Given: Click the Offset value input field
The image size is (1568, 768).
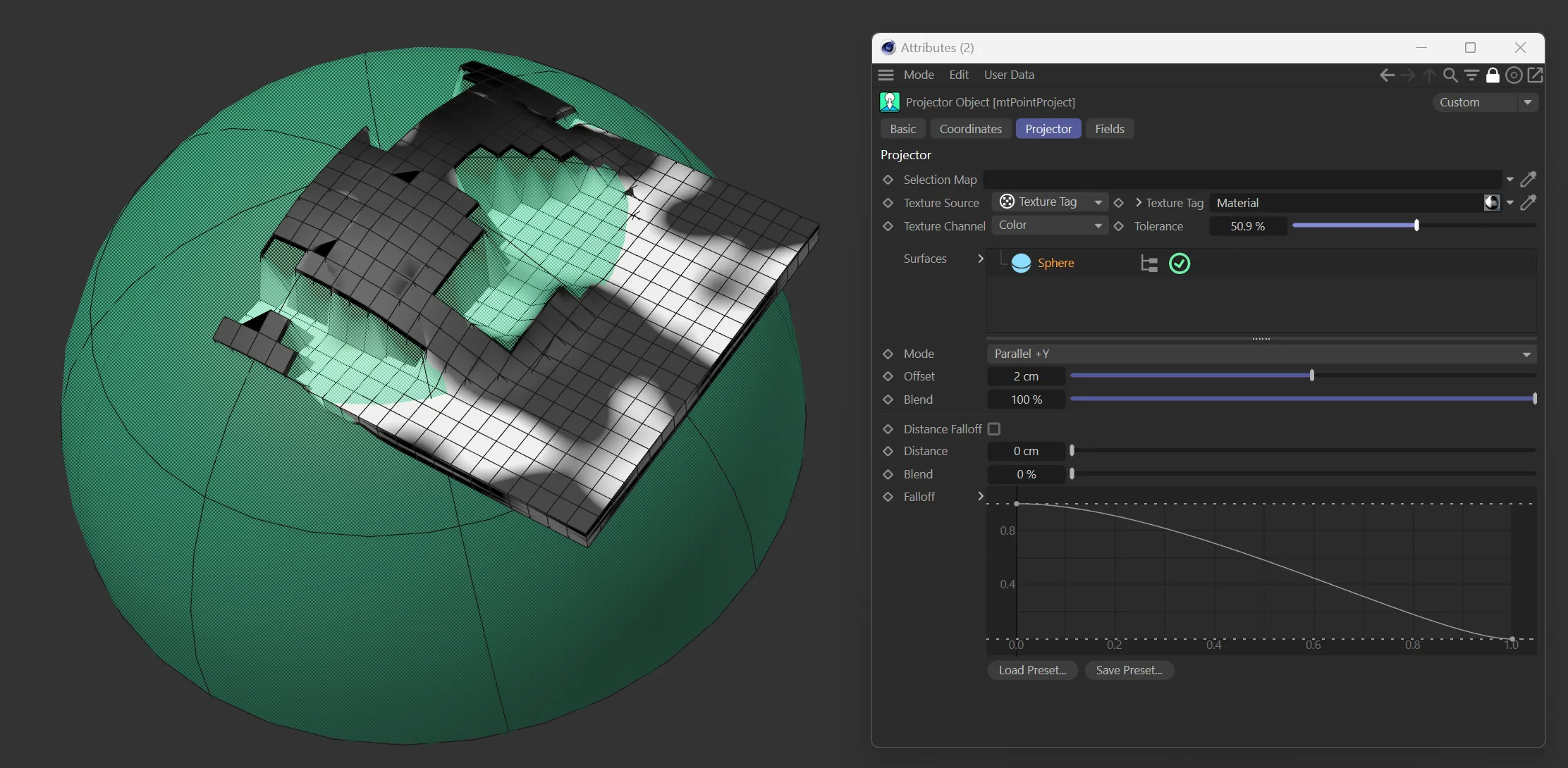Looking at the screenshot, I should tap(1026, 376).
